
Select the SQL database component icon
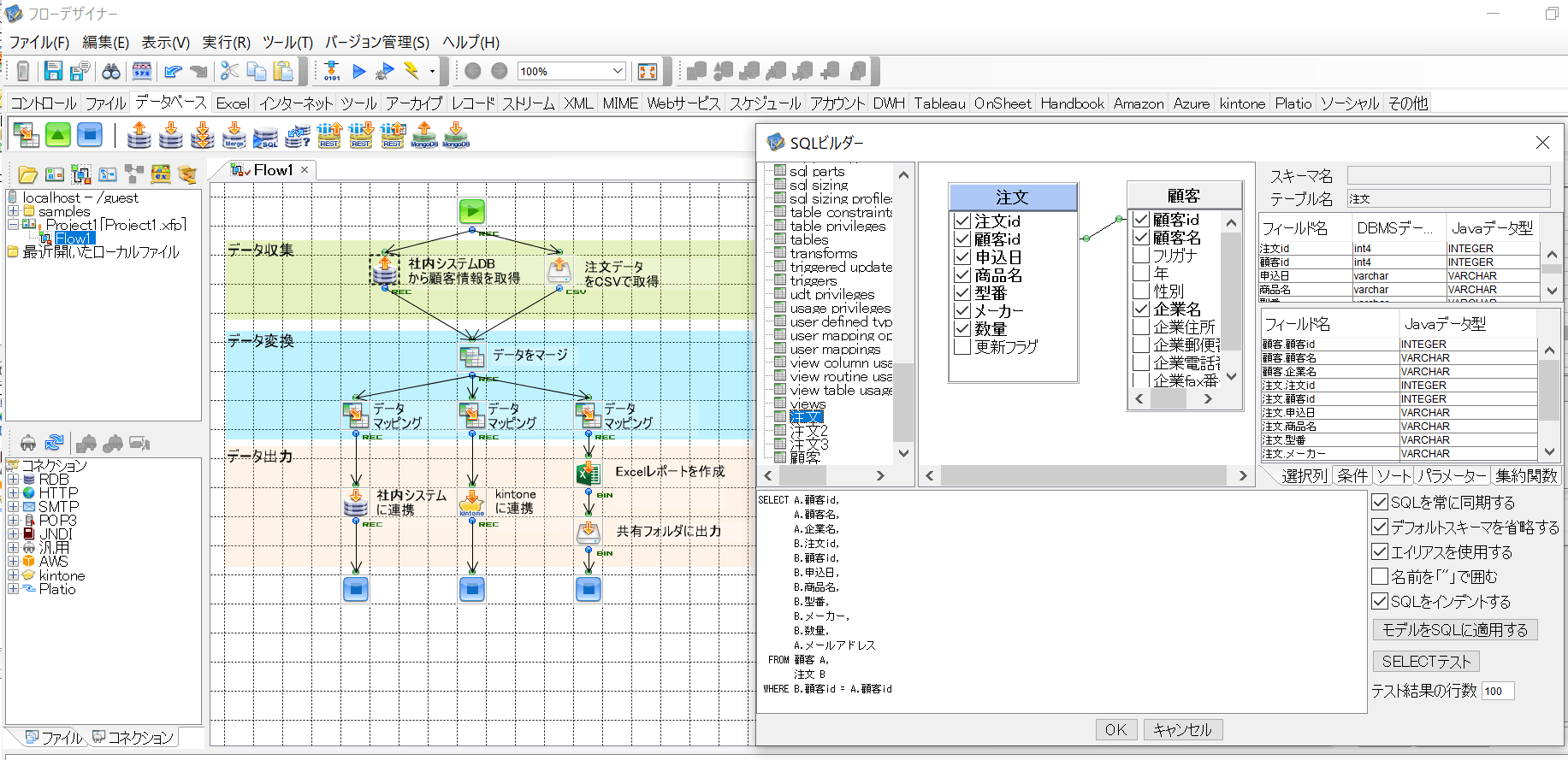click(x=265, y=136)
